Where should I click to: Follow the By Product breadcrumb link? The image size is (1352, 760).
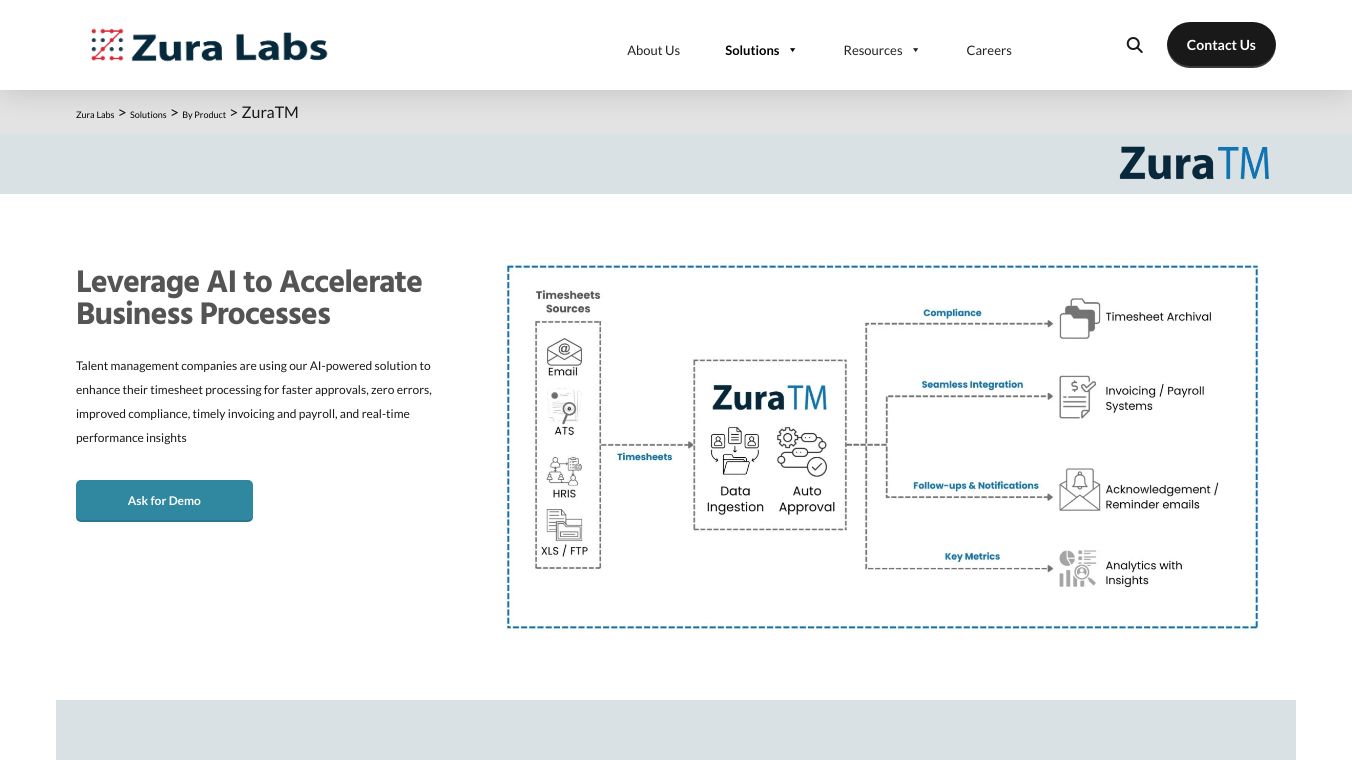pyautogui.click(x=204, y=115)
